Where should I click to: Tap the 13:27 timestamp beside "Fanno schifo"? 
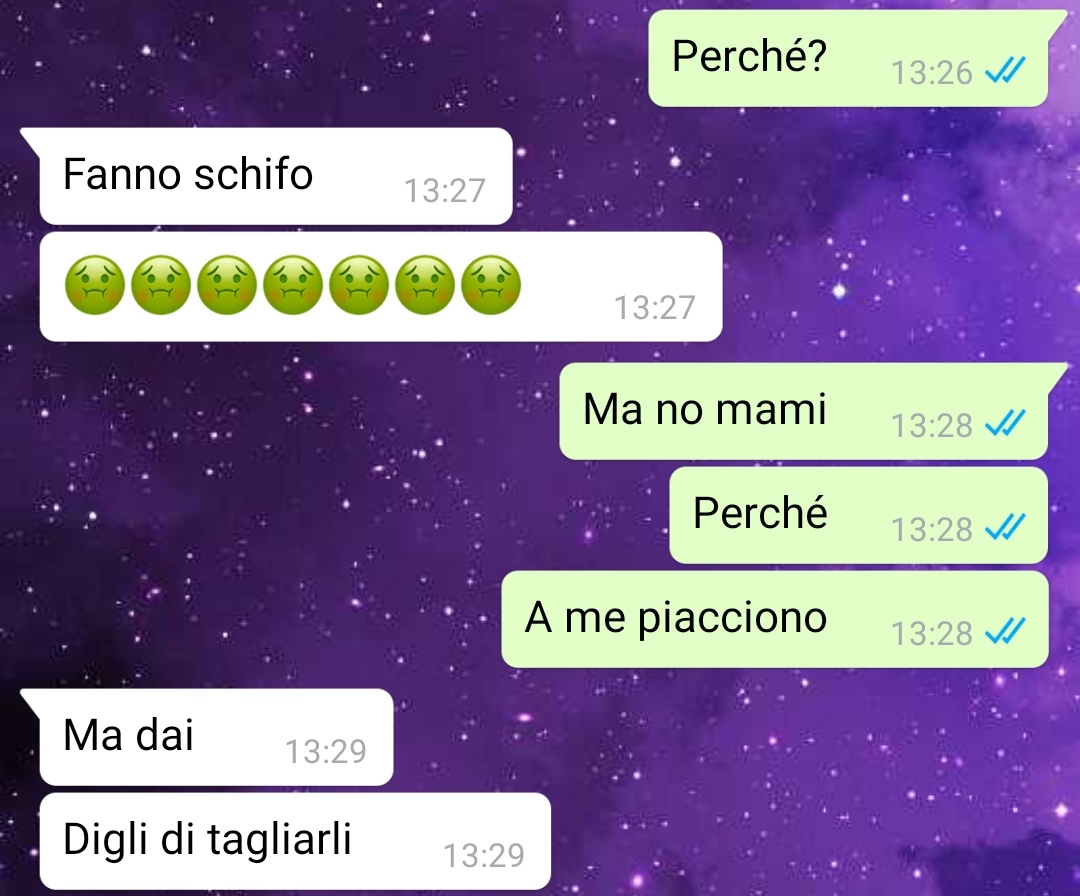445,191
